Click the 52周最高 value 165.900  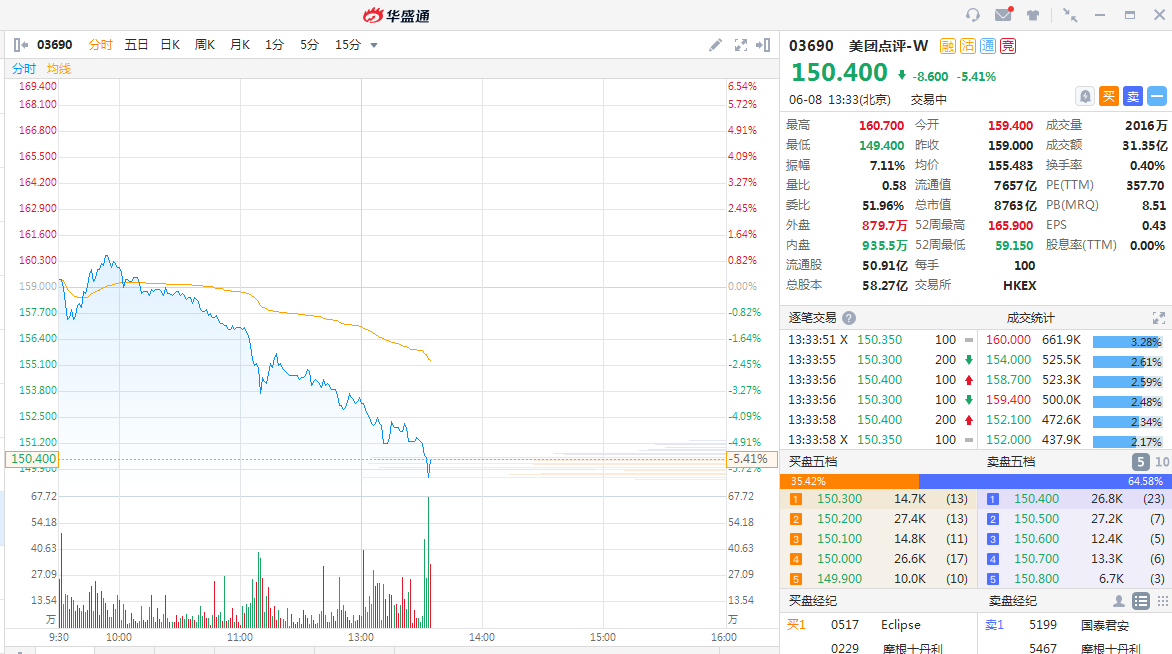[1010, 226]
